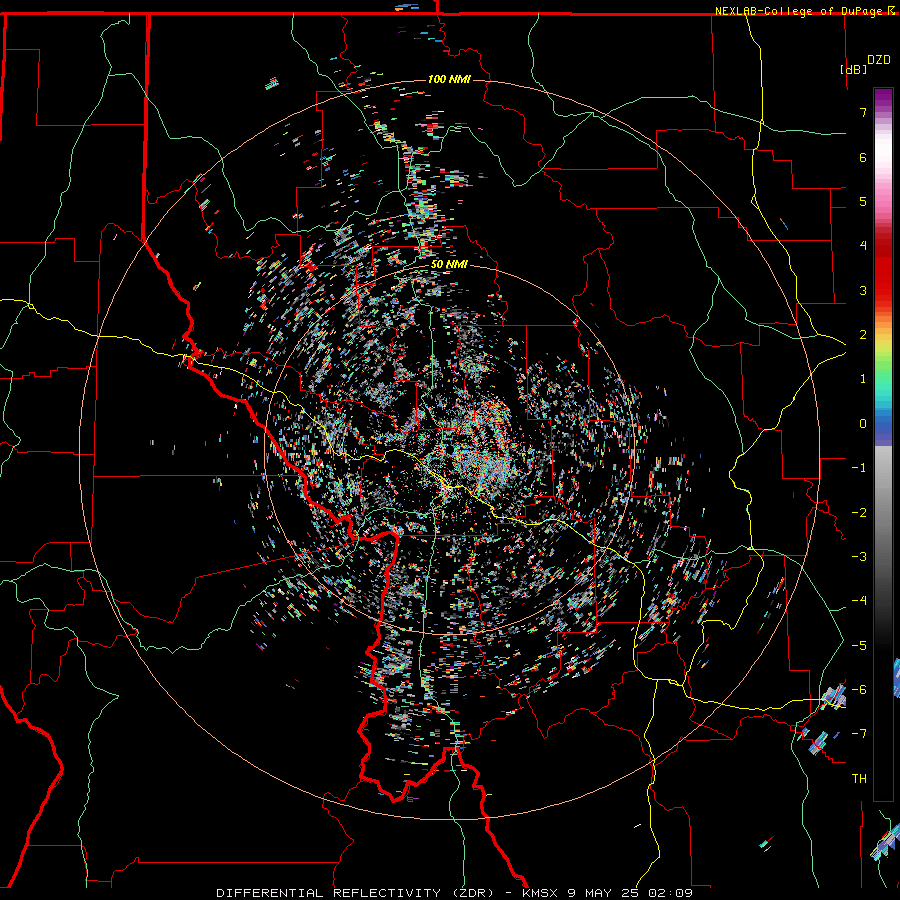Click the 1 tick label on color scale
Viewport: 900px width, 900px height.
tap(863, 378)
